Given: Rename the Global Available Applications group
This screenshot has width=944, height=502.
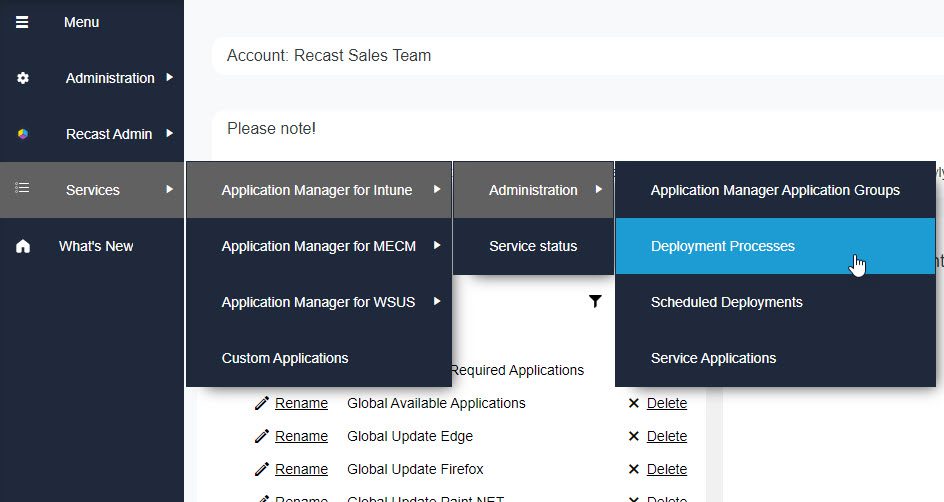Looking at the screenshot, I should (x=301, y=403).
